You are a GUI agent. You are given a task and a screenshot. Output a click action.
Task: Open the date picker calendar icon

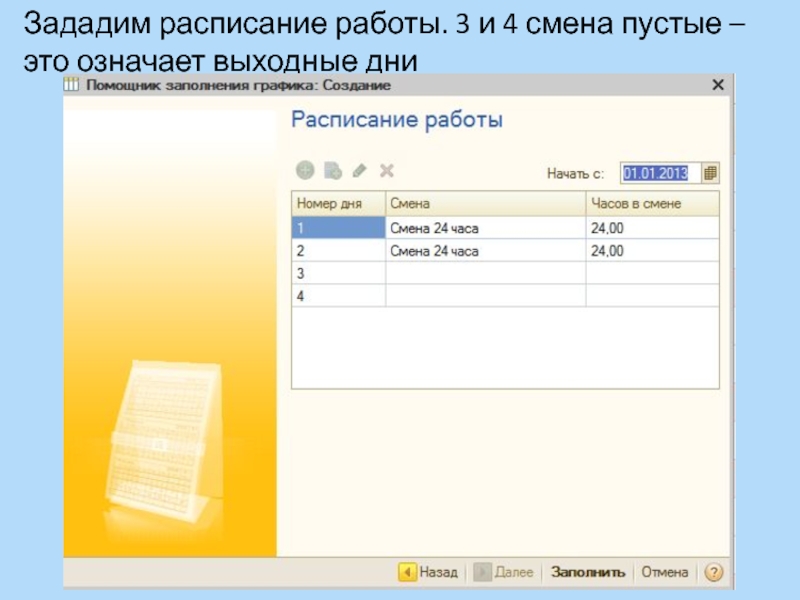(x=710, y=173)
